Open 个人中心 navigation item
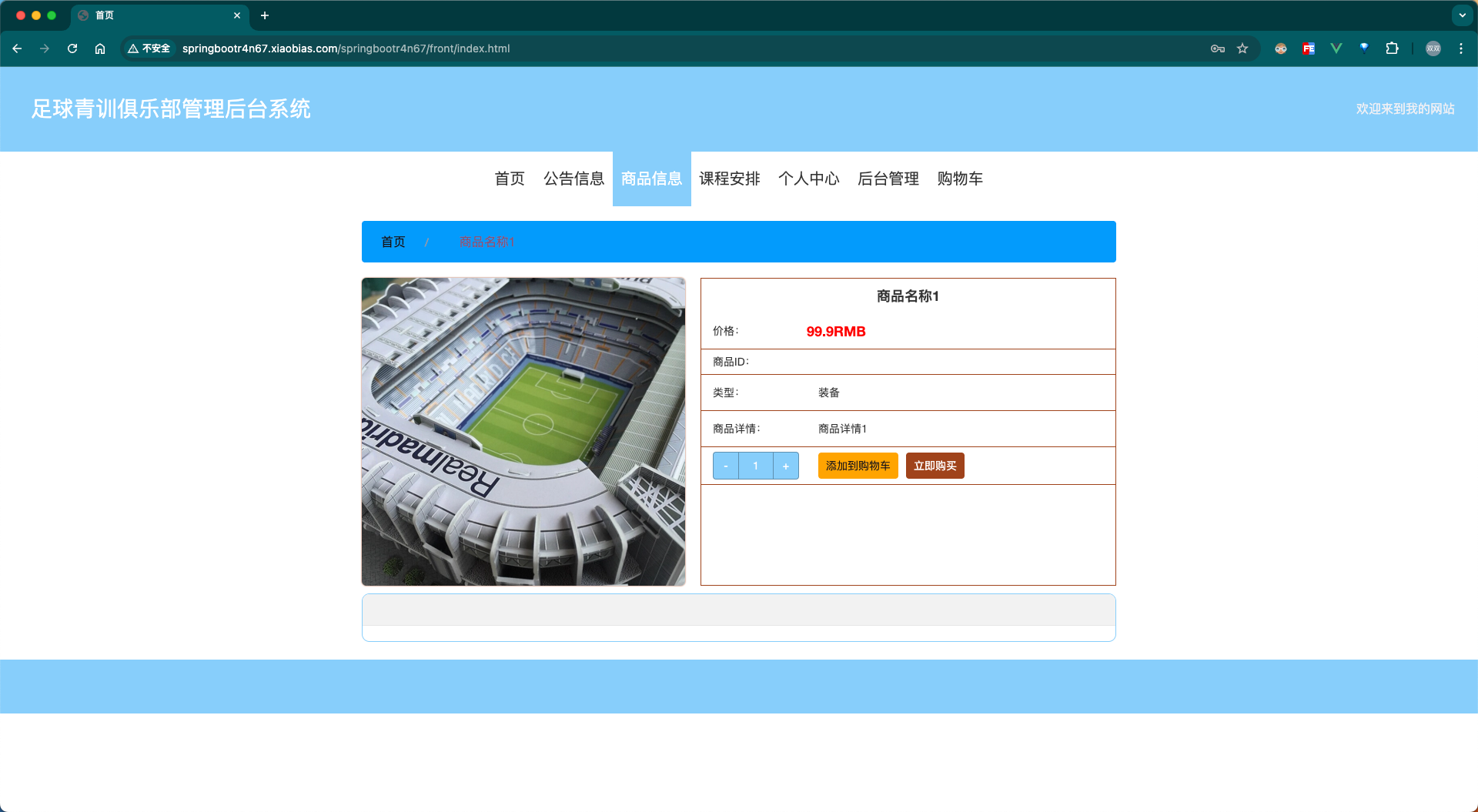 tap(809, 179)
